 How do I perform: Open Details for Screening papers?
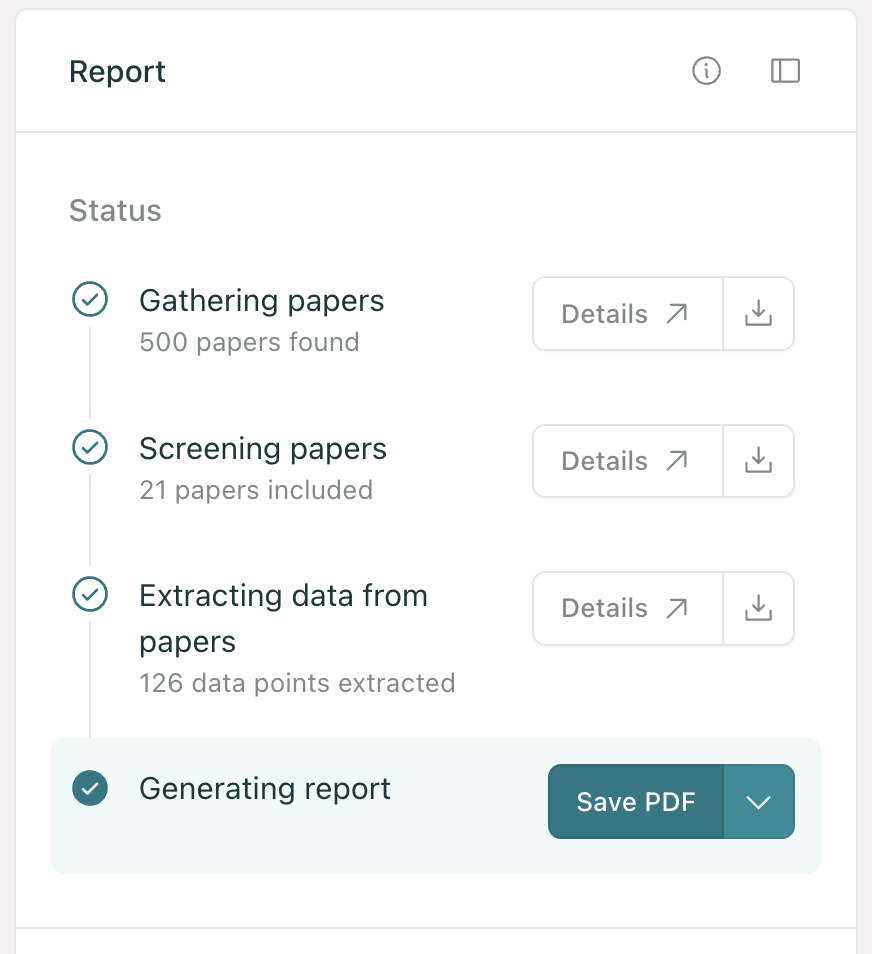[x=628, y=461]
